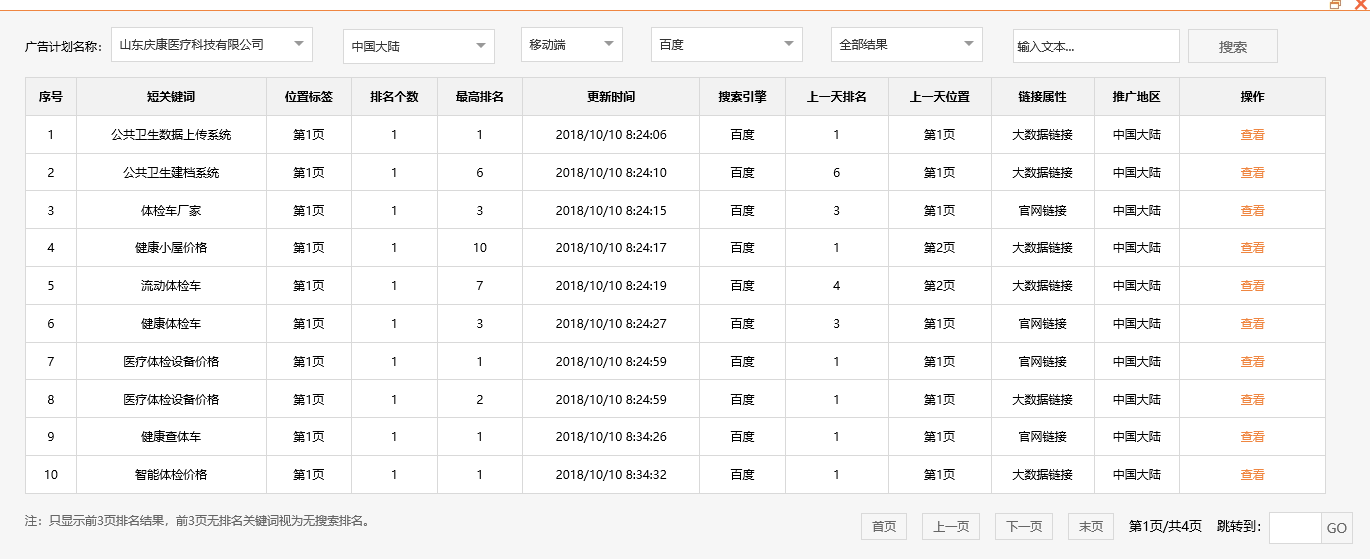The height and width of the screenshot is (559, 1370).
Task: Click 查看 for 健康小屋价格
Action: [1252, 248]
